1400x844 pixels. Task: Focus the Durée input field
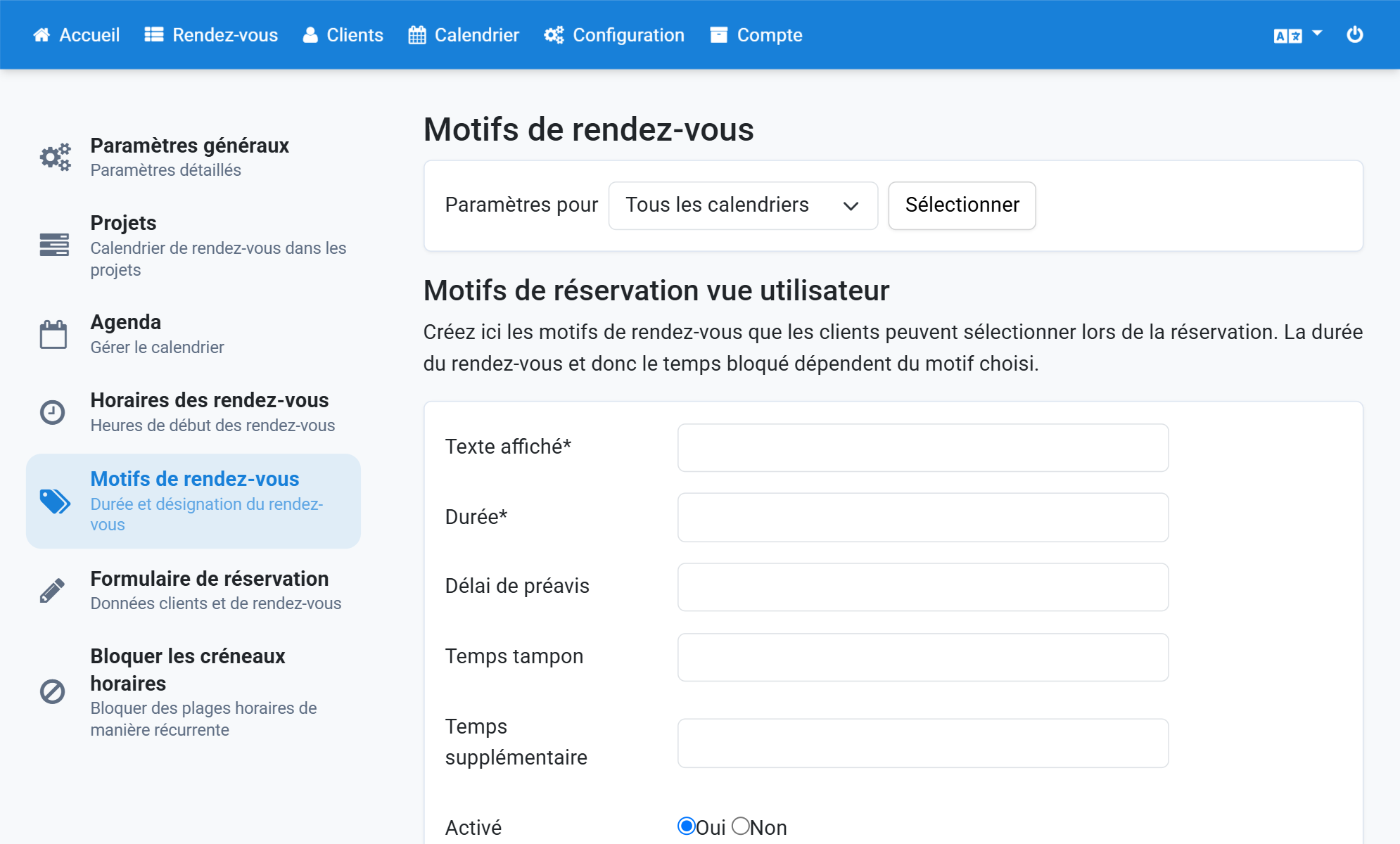[x=923, y=518]
